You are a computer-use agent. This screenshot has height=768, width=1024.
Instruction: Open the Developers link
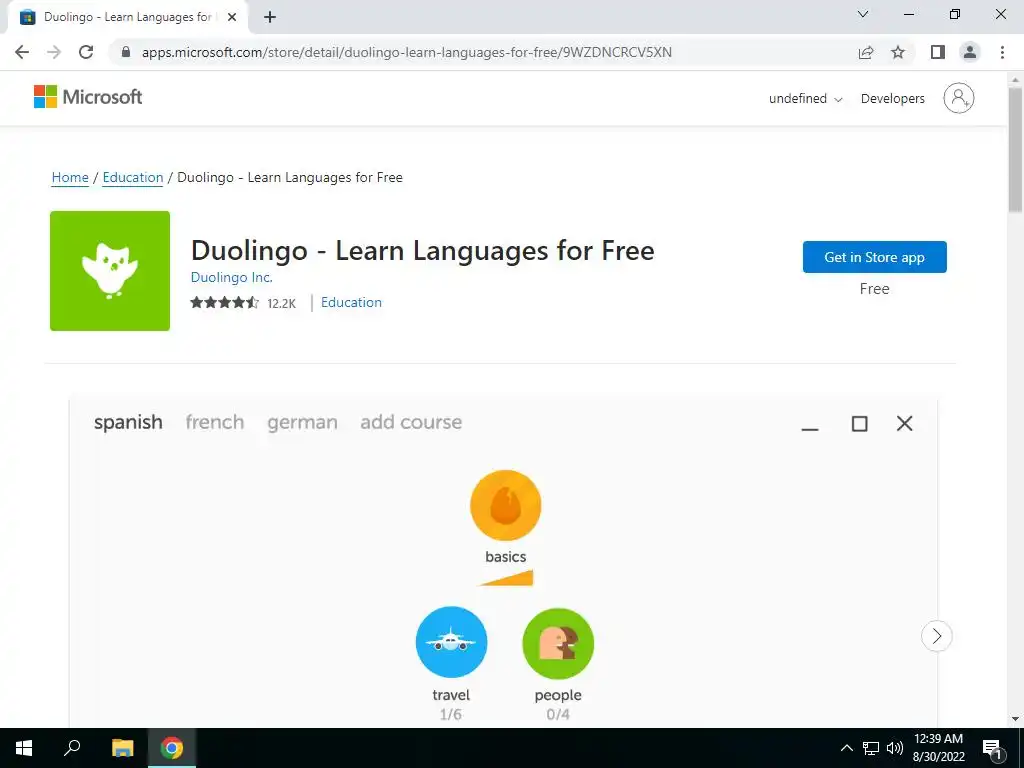click(x=893, y=99)
